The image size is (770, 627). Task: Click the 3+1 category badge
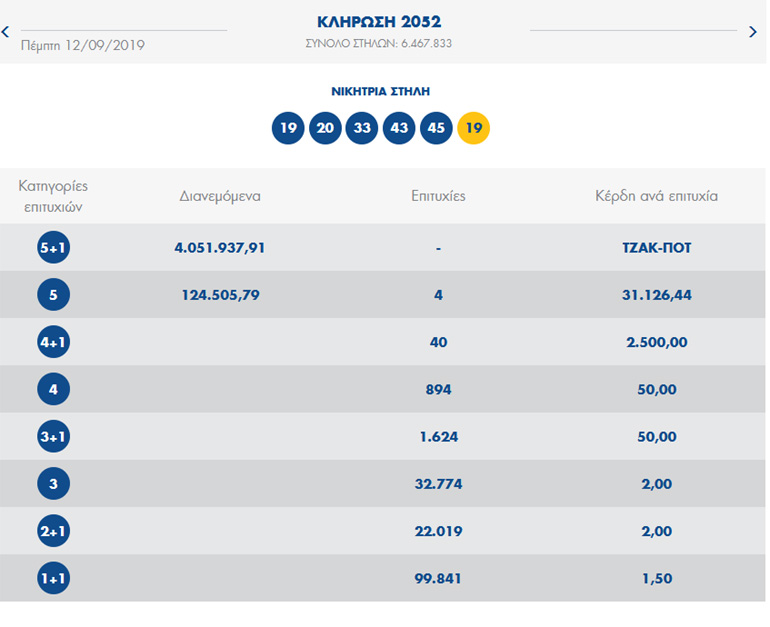click(53, 437)
